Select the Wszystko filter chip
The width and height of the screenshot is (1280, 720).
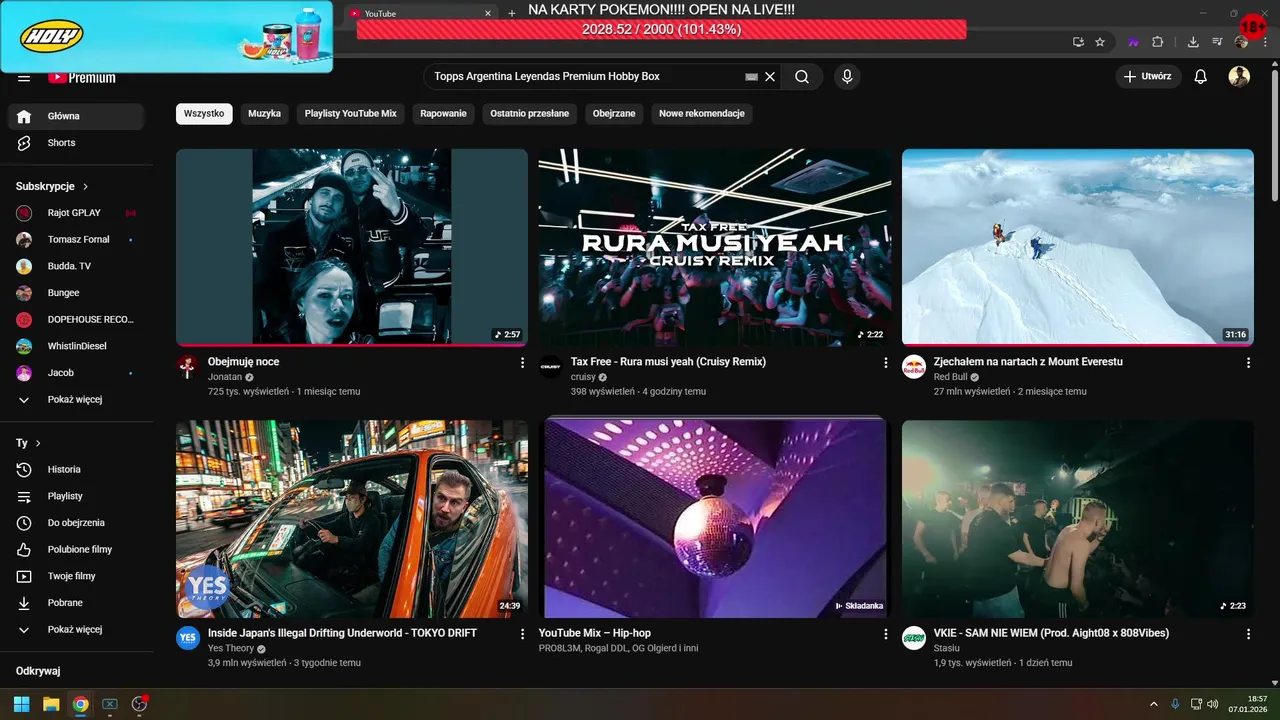pos(204,114)
